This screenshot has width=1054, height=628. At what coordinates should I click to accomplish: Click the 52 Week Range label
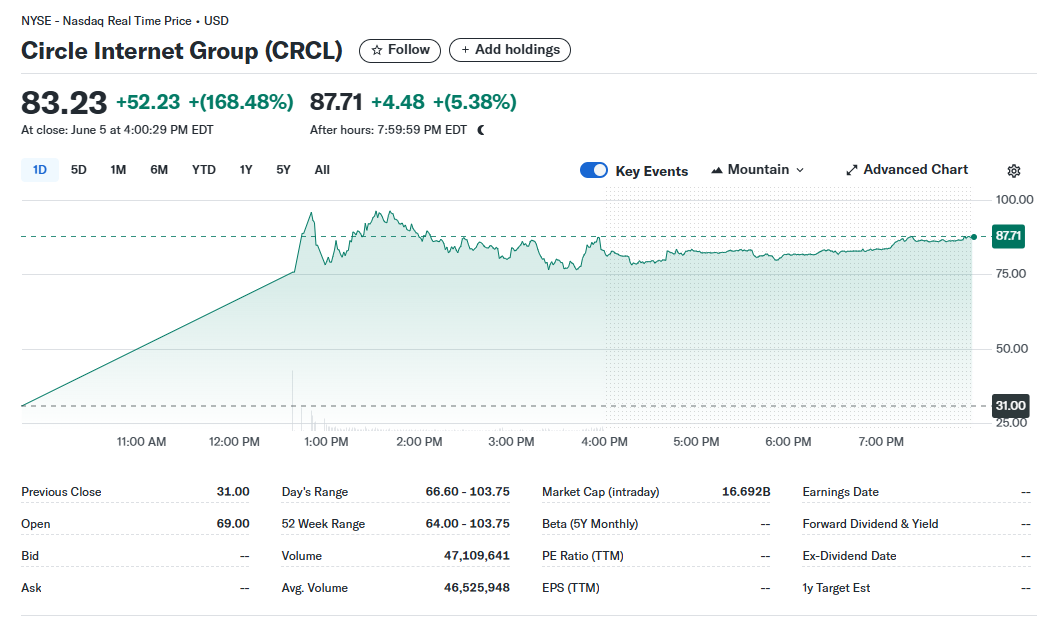pos(323,524)
